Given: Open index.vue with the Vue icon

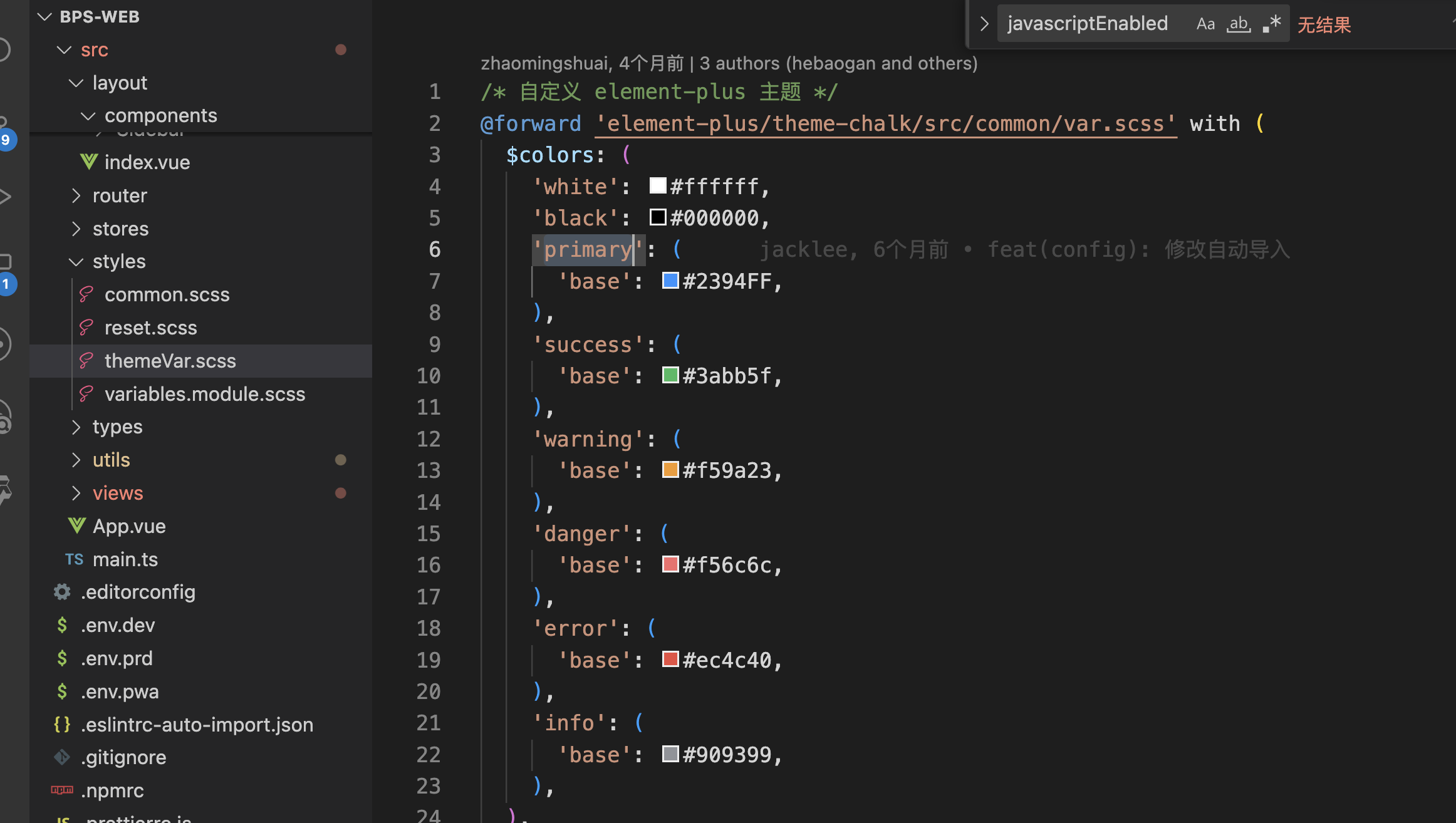Looking at the screenshot, I should [x=147, y=162].
